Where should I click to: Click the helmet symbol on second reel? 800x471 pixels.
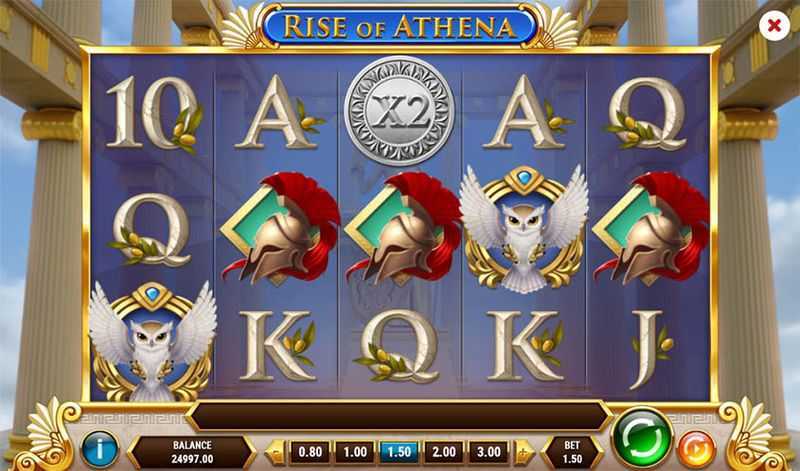tap(280, 229)
